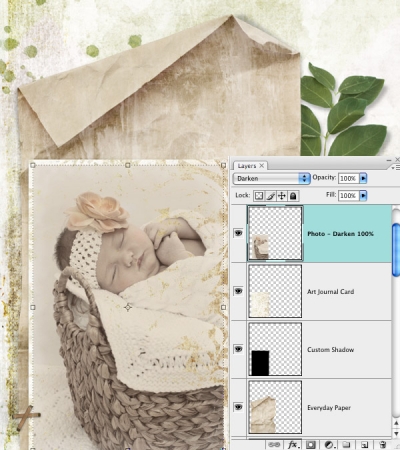Expand the Opacity slider arrow
The height and width of the screenshot is (450, 400).
[363, 178]
